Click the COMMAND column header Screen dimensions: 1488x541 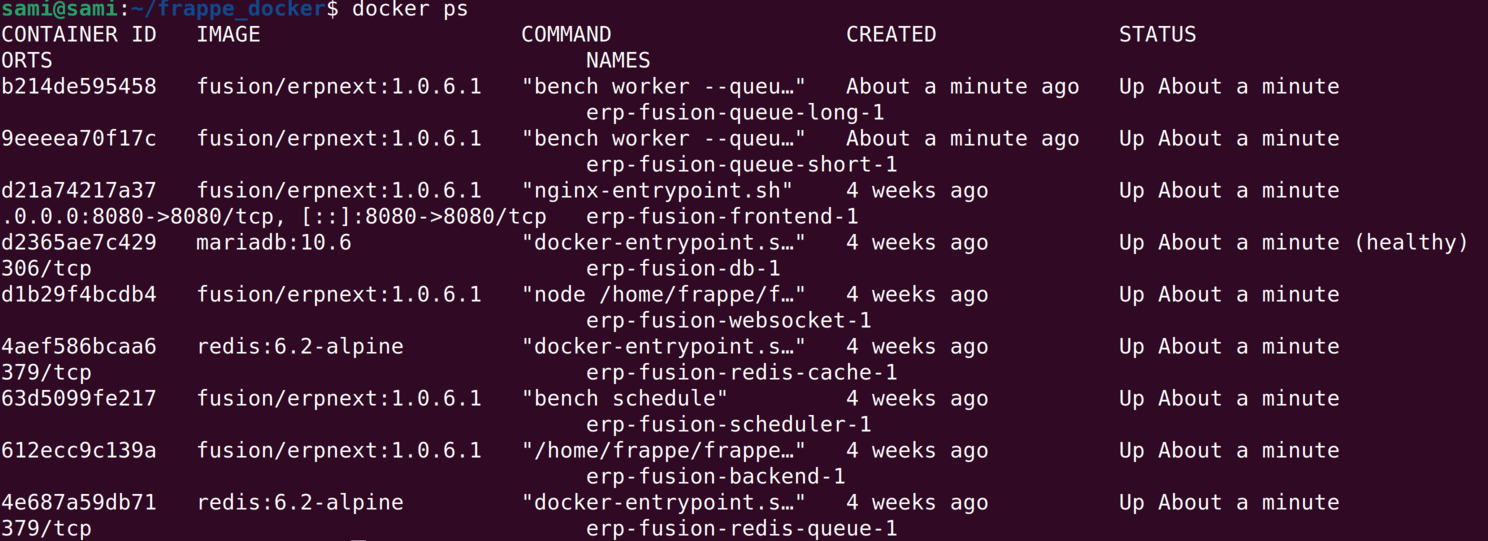tap(566, 35)
